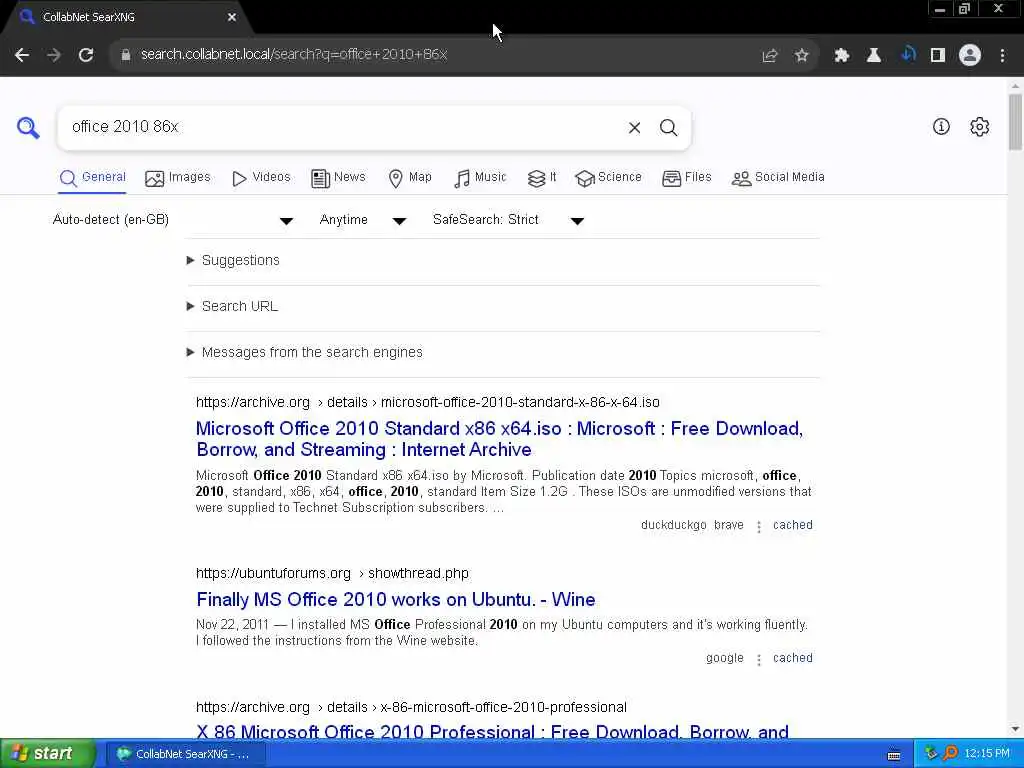This screenshot has width=1024, height=768.
Task: Open the Anytime time range dropdown
Action: 362,220
